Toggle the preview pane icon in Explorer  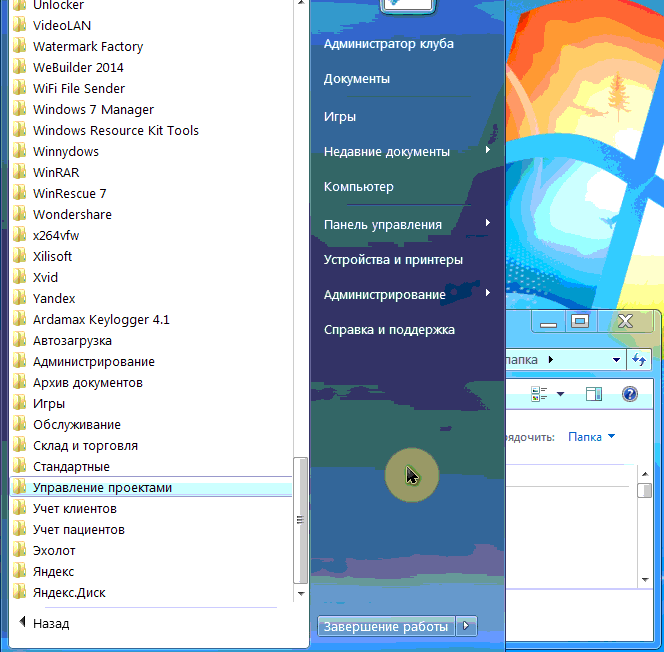click(x=594, y=394)
